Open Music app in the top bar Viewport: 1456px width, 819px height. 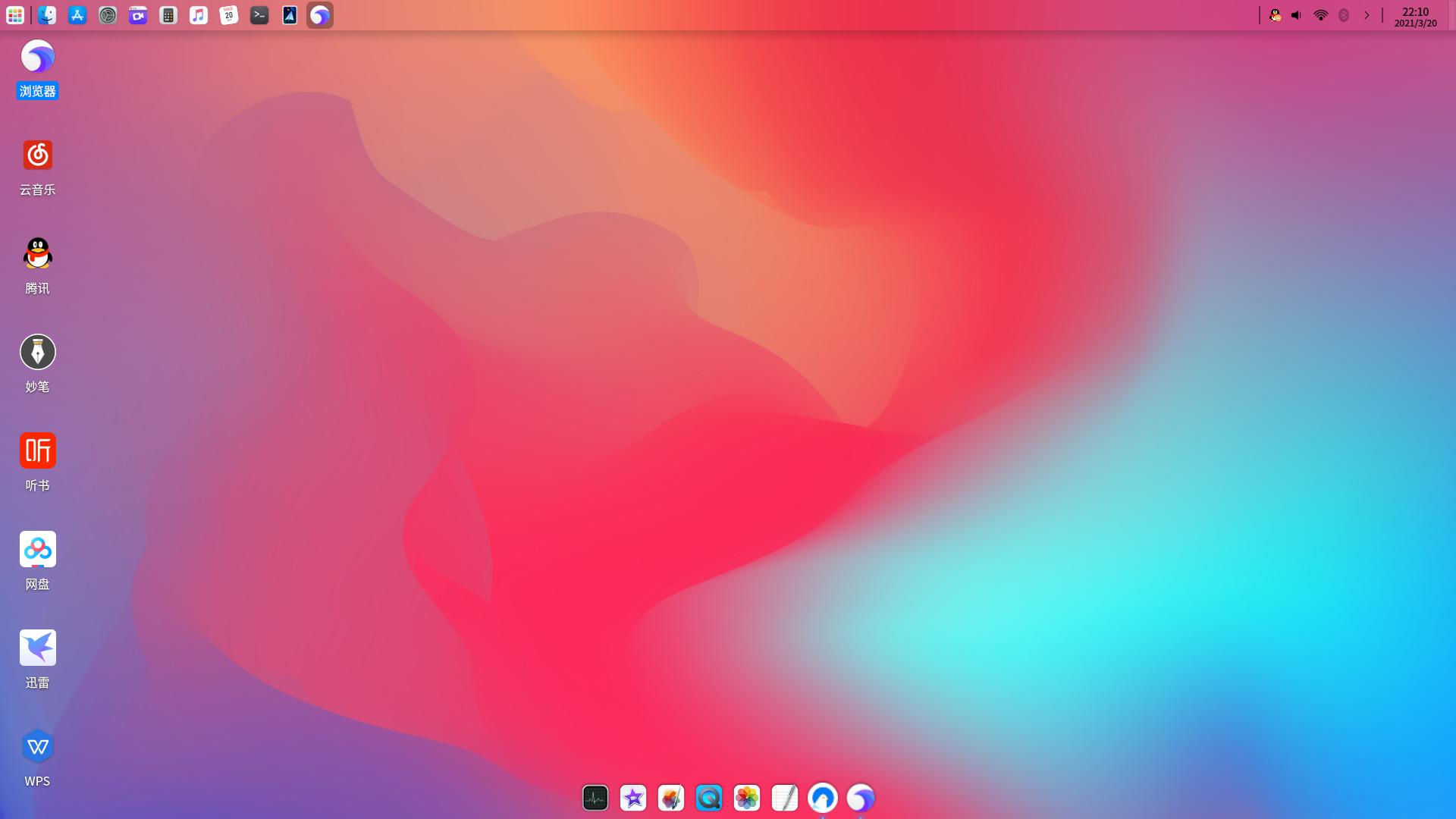199,15
